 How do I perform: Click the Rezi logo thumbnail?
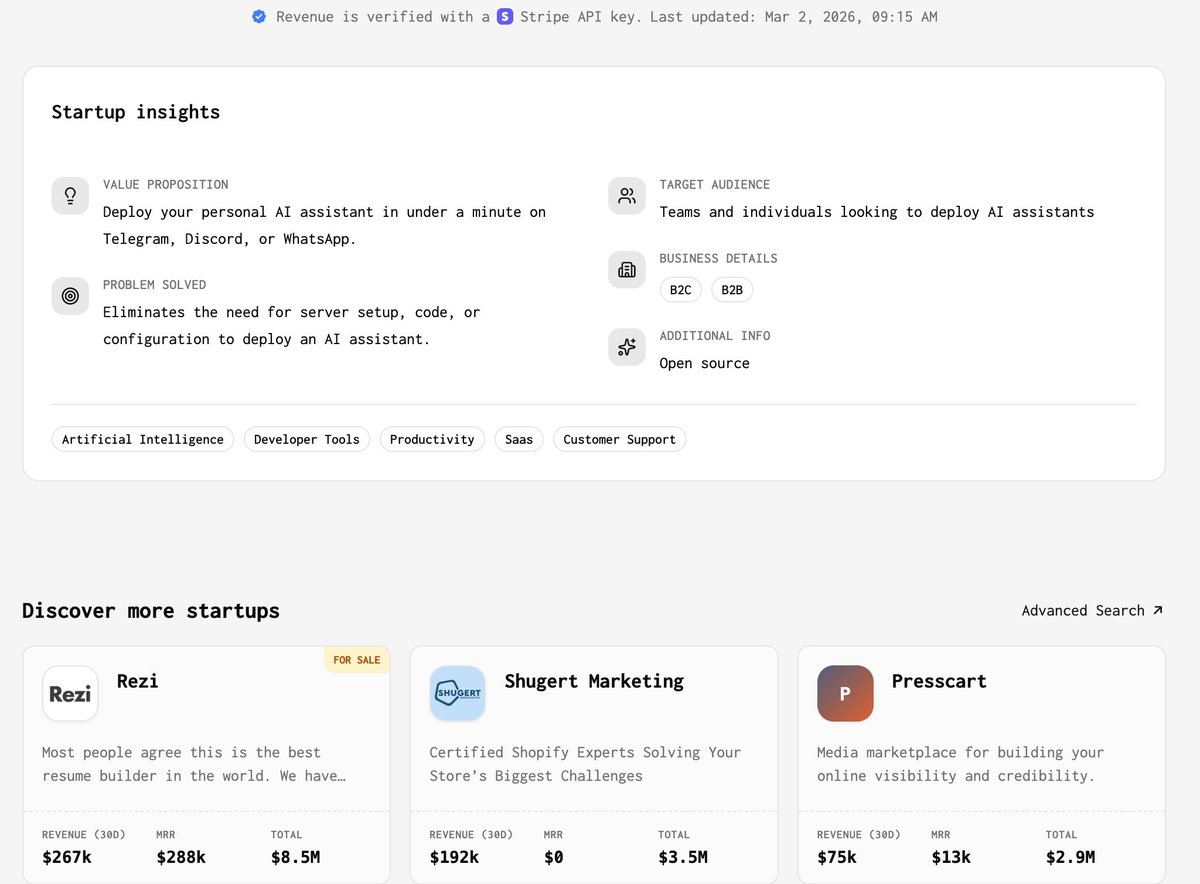click(70, 693)
